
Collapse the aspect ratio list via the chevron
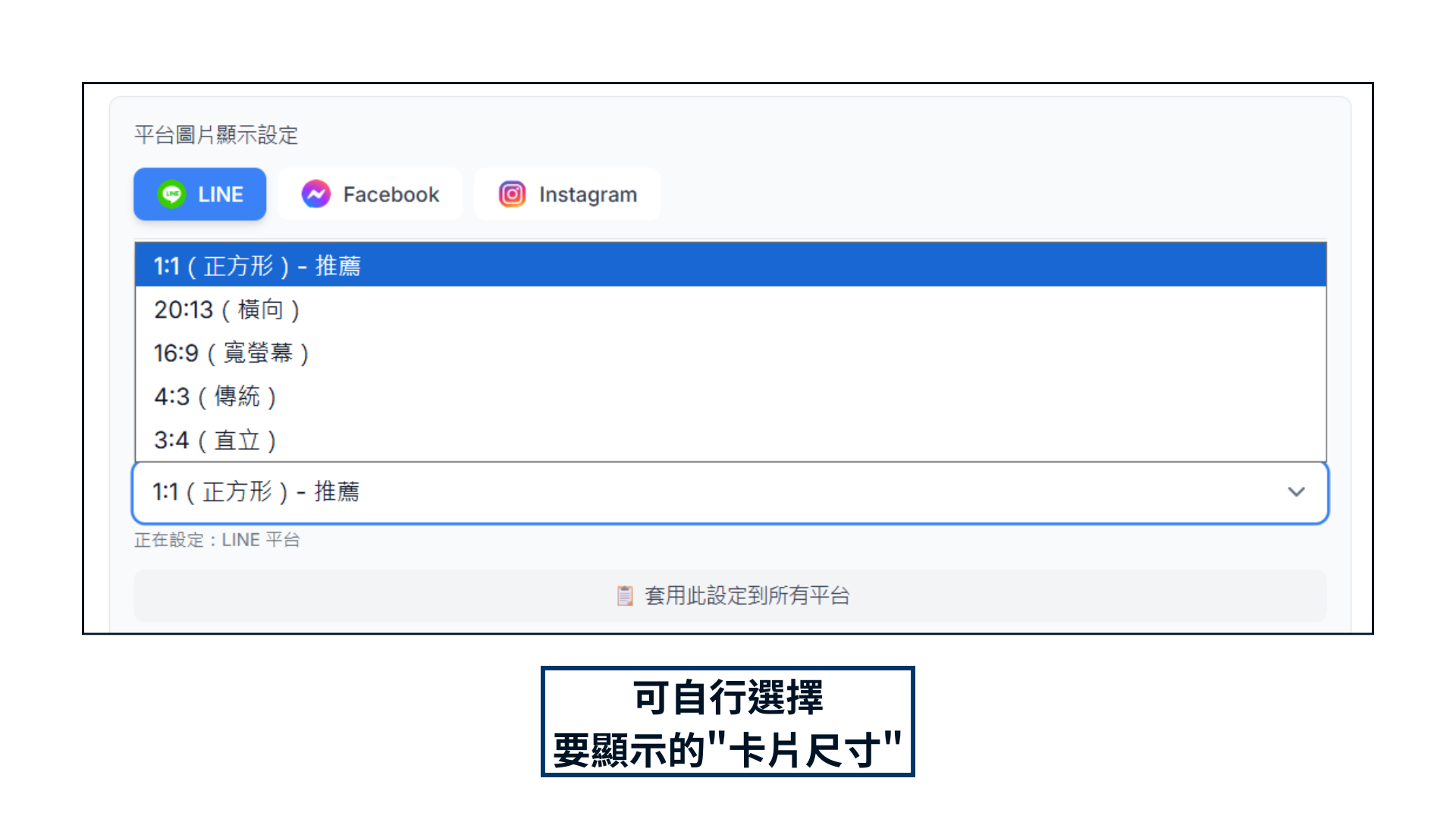pos(1298,492)
